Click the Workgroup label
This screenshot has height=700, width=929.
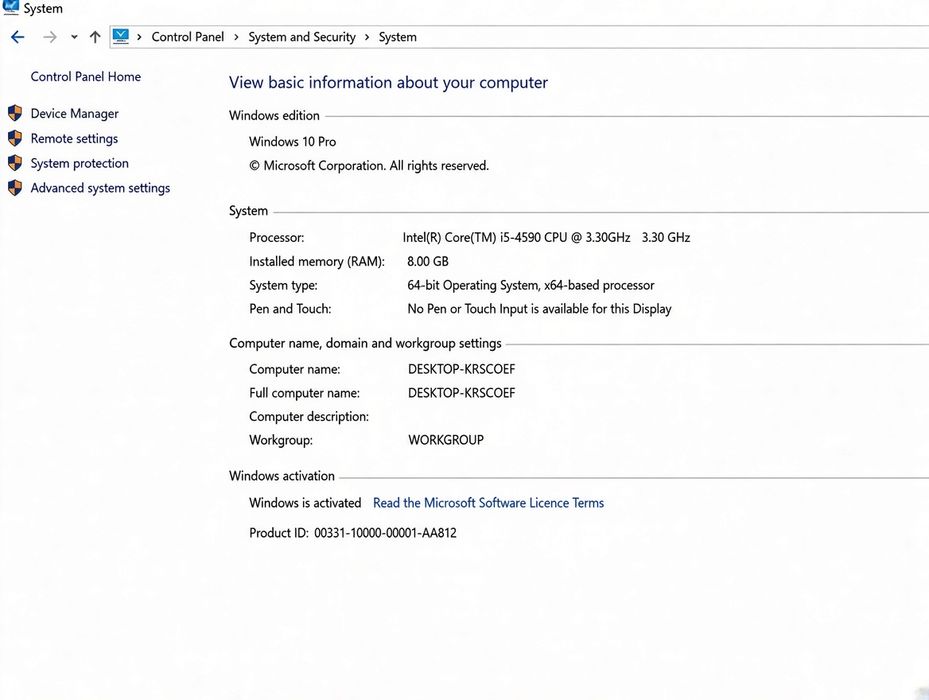pyautogui.click(x=281, y=440)
